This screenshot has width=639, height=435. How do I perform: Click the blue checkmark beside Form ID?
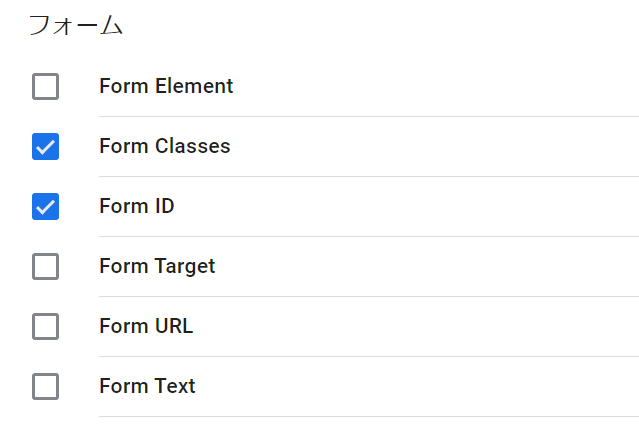[45, 207]
